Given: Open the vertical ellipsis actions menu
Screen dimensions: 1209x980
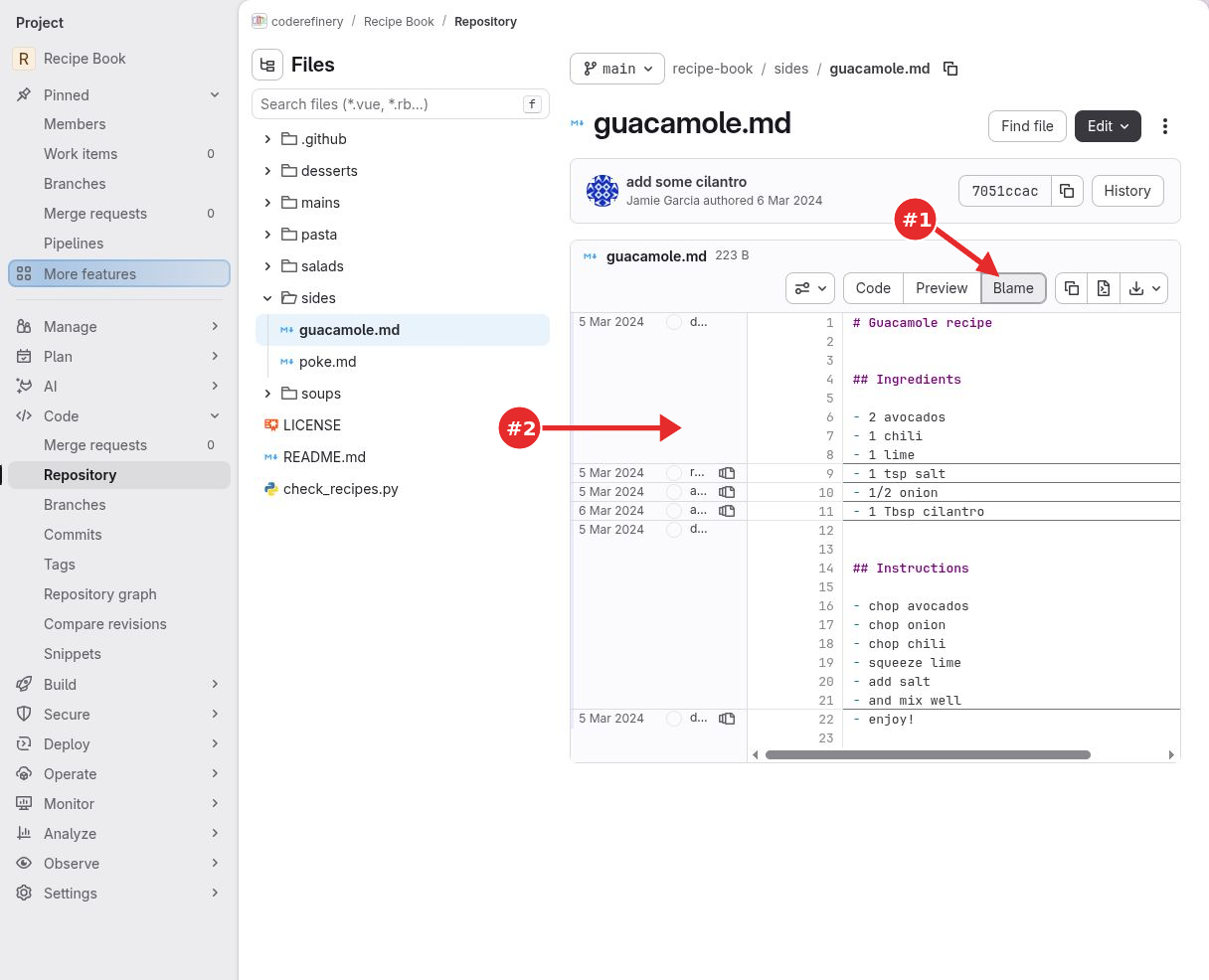Looking at the screenshot, I should click(1165, 126).
